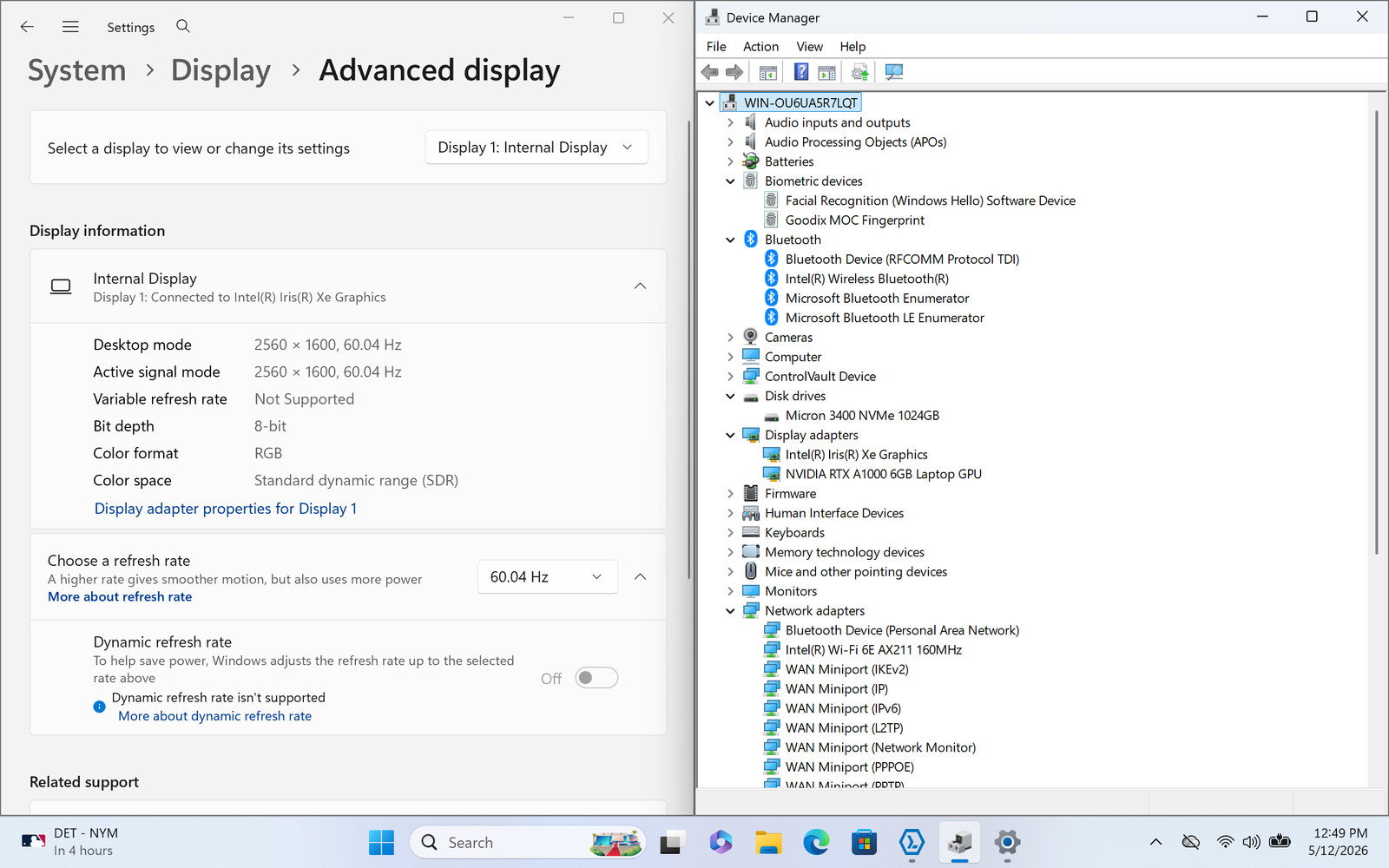Select WAN Miniport (Network Monitor)
Screen dimensions: 1389x868
click(880, 747)
